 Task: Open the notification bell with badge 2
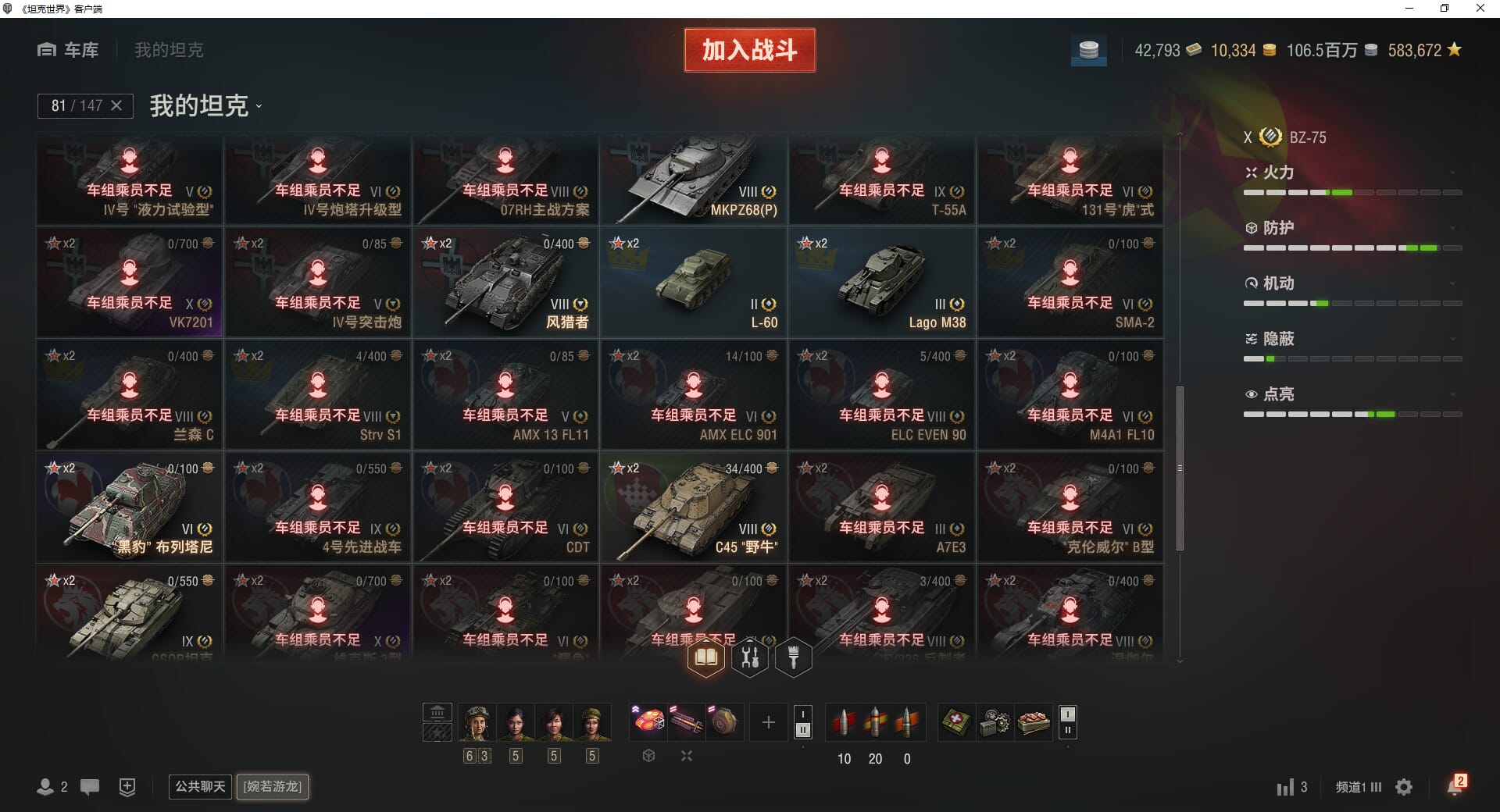[x=1456, y=785]
